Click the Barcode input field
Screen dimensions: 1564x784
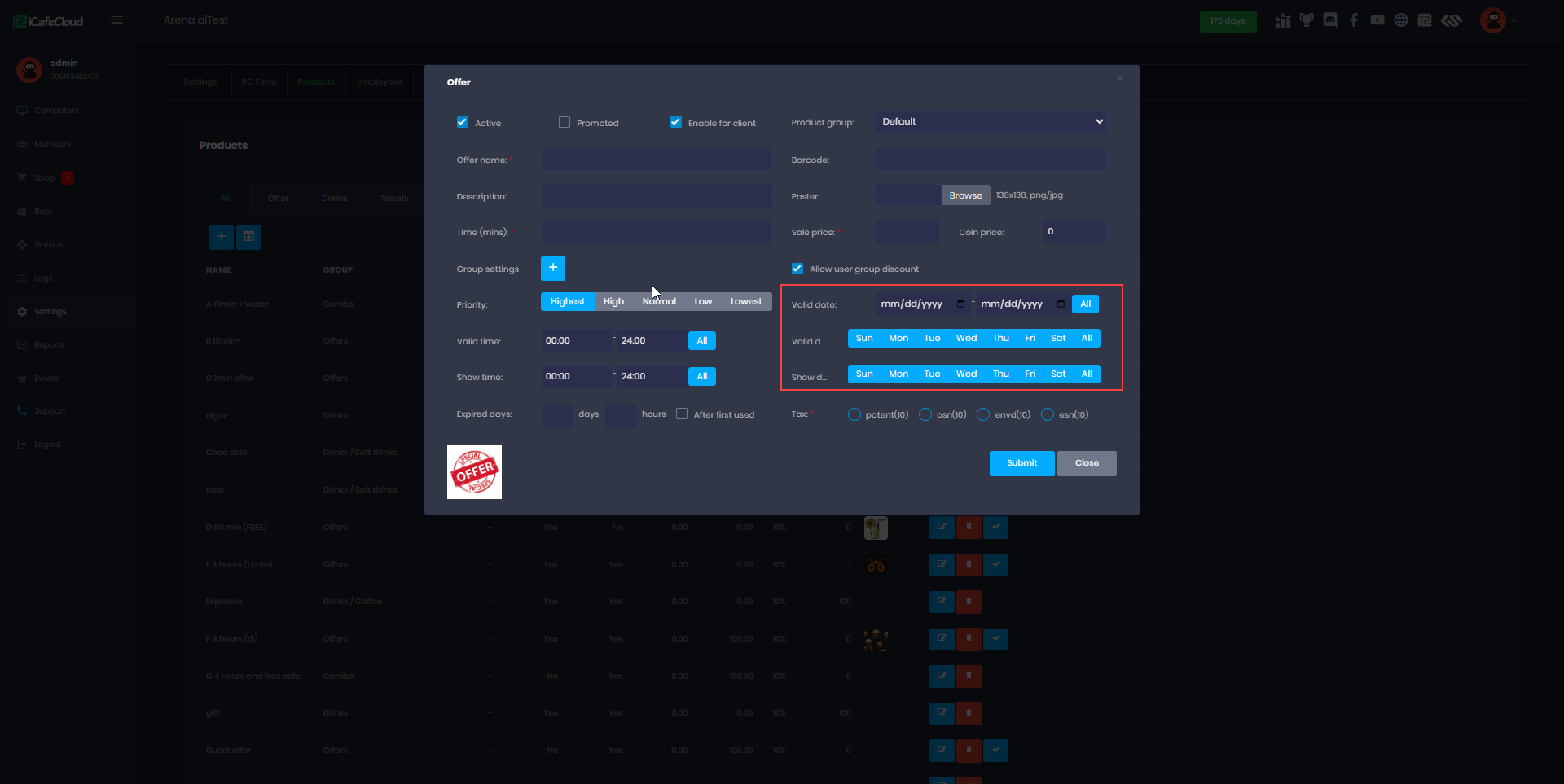point(991,160)
